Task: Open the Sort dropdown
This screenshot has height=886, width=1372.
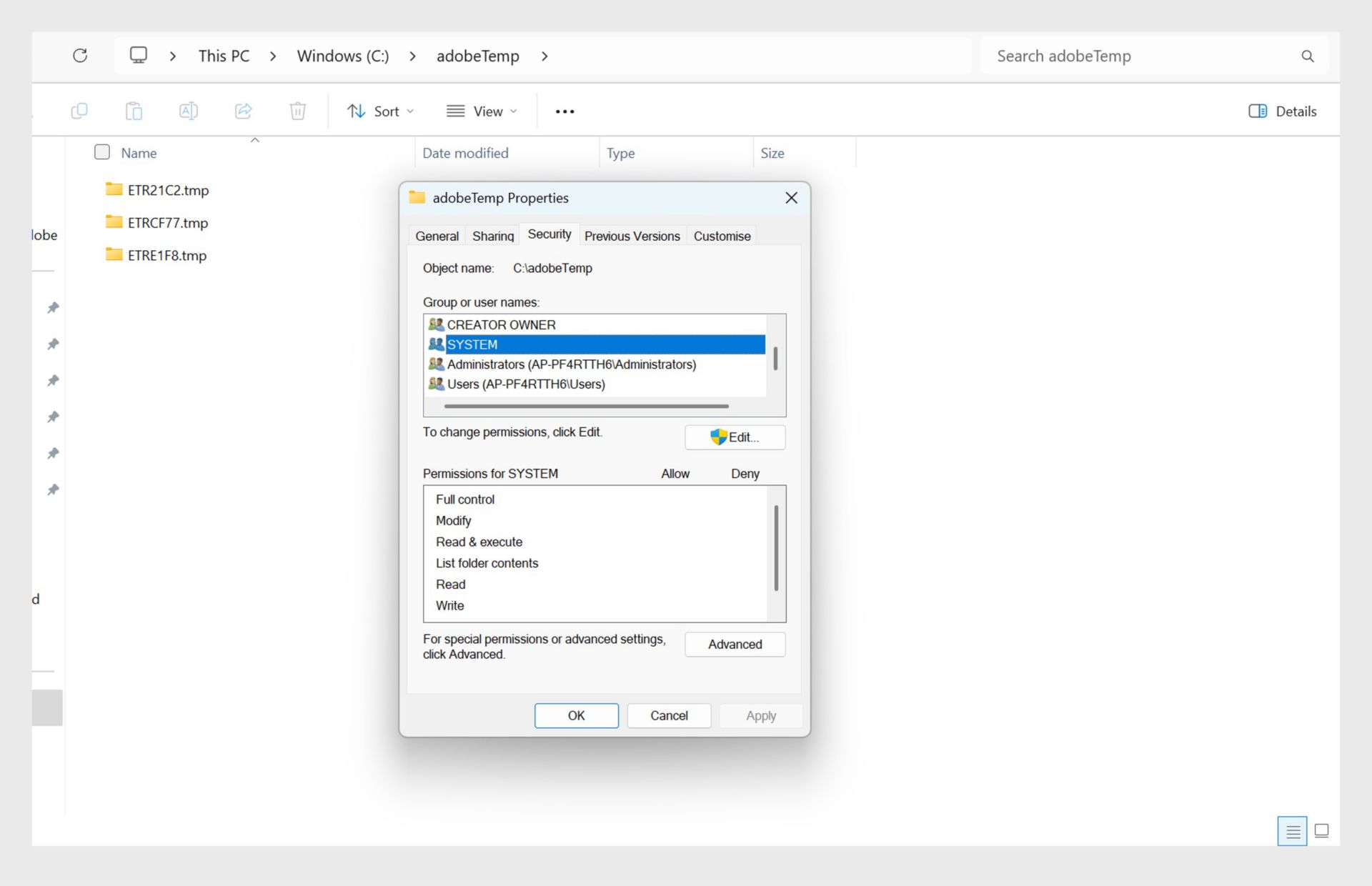Action: pyautogui.click(x=381, y=111)
